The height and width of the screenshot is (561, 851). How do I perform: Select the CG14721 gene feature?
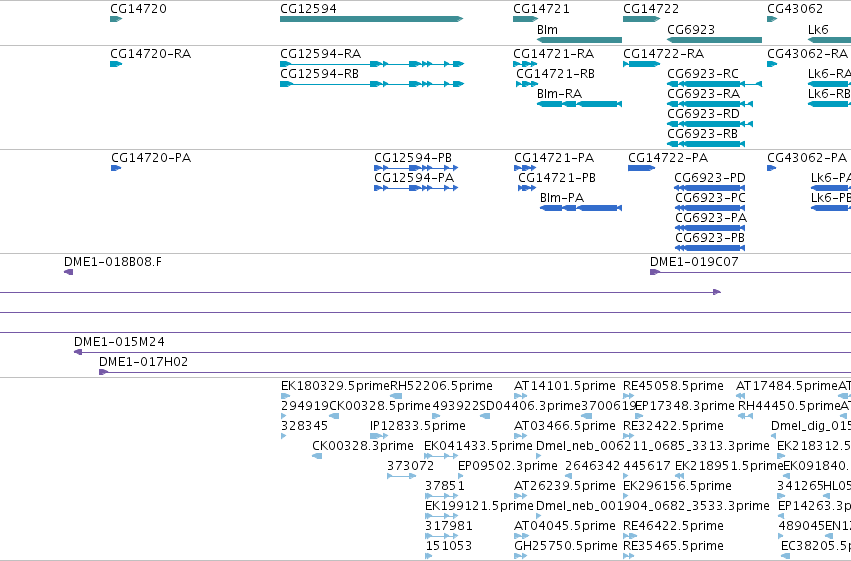[525, 19]
